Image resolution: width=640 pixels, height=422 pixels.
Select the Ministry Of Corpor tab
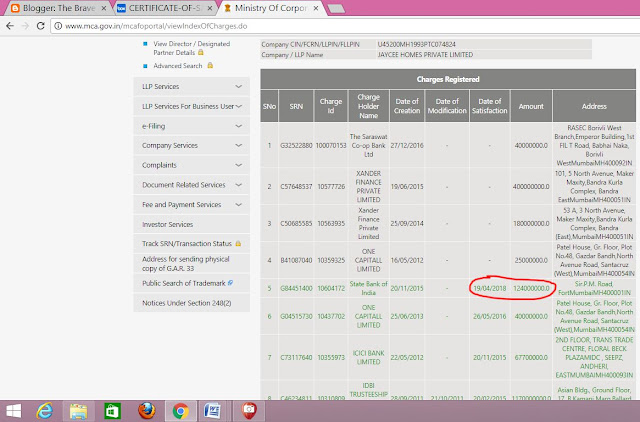click(x=271, y=8)
